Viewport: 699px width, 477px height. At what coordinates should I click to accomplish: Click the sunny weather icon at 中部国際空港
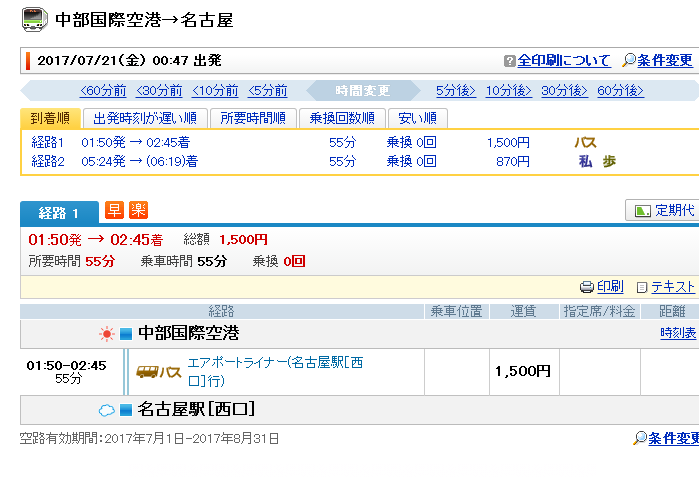107,333
